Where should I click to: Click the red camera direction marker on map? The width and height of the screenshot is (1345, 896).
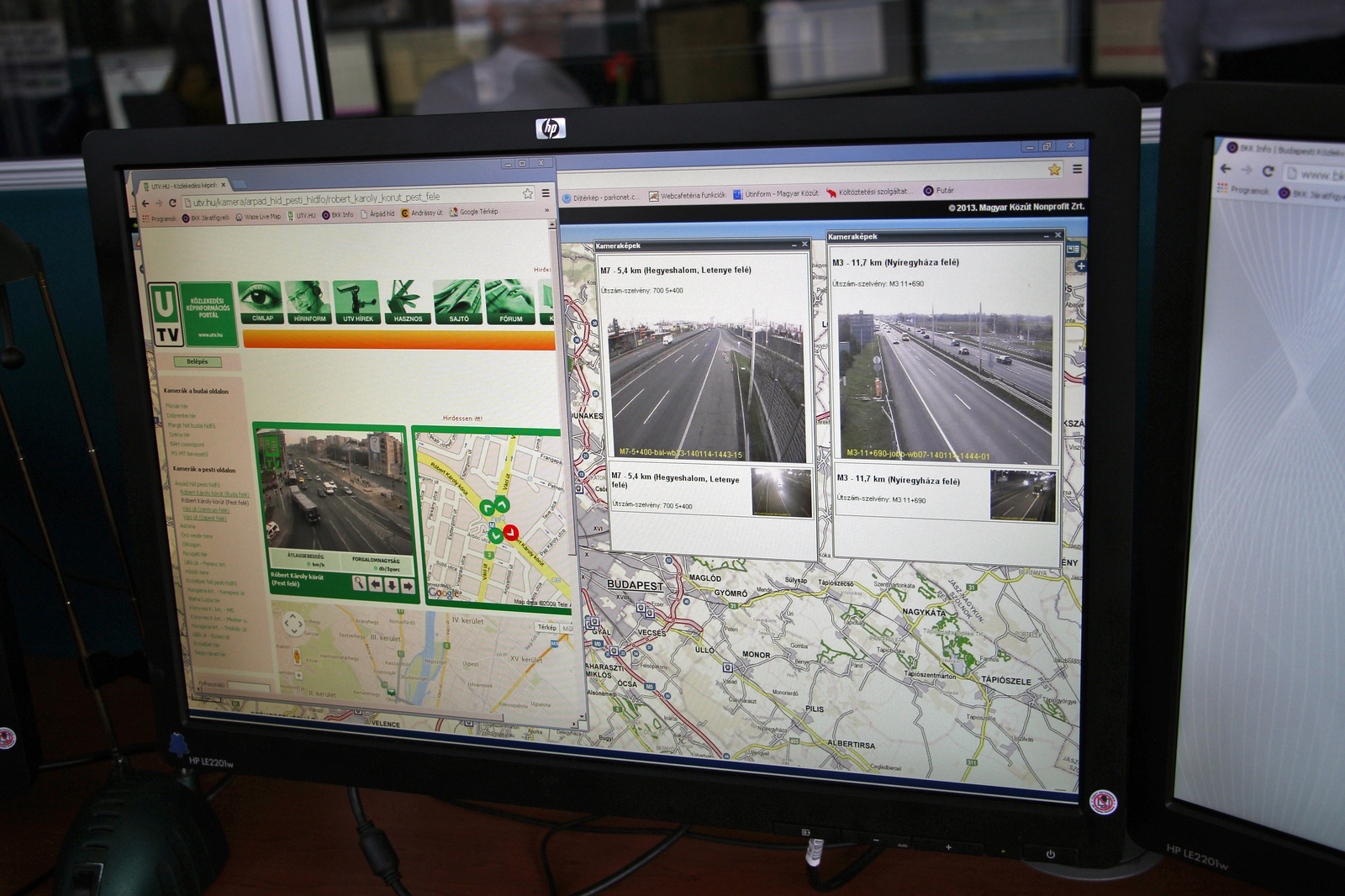point(510,532)
